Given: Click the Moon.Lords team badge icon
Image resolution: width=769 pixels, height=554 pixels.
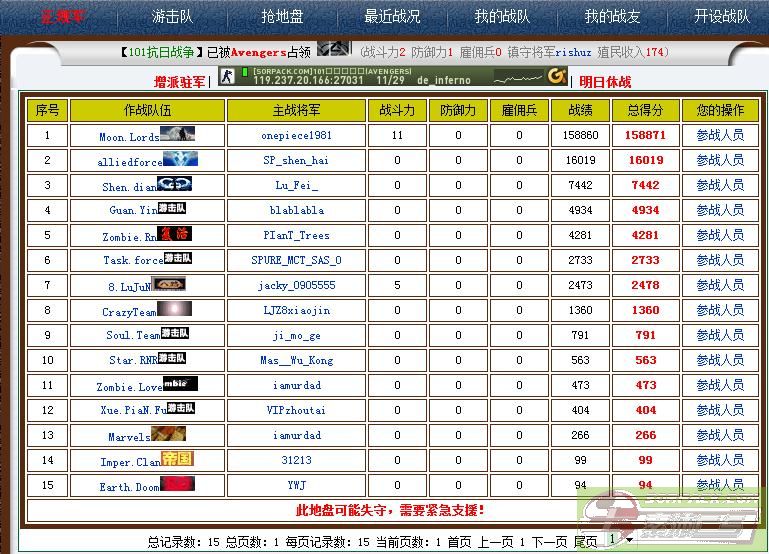Looking at the screenshot, I should [177, 134].
